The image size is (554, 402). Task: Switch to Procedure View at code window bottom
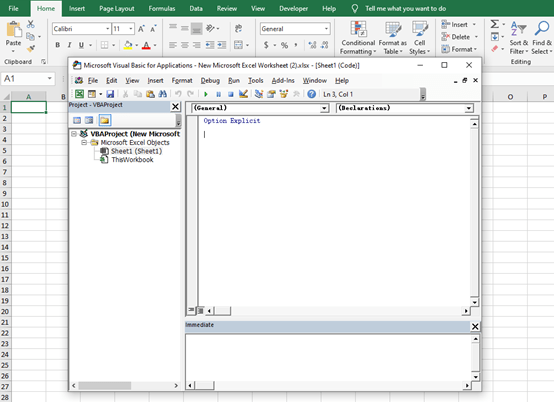coord(191,310)
